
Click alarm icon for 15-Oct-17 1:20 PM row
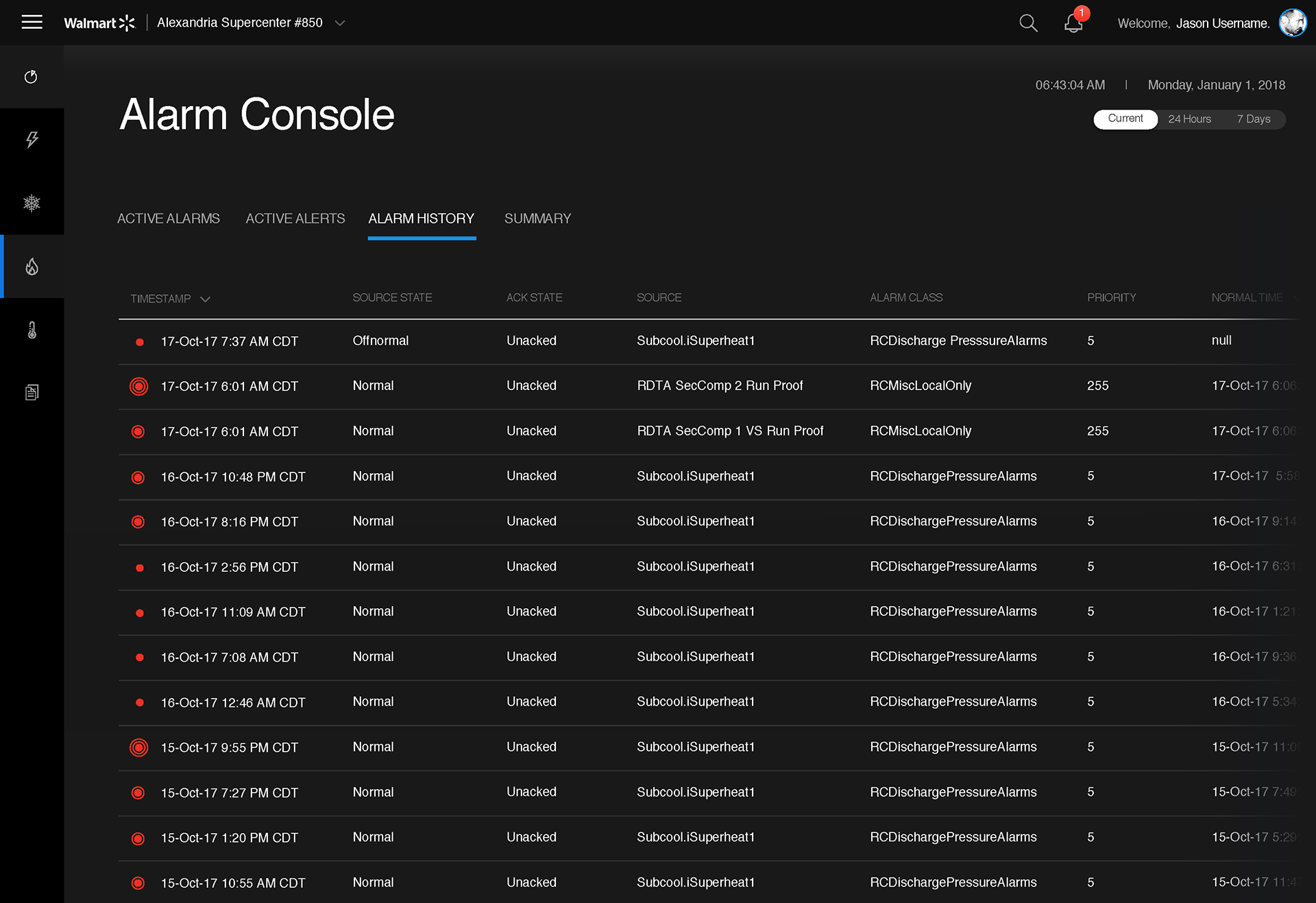[x=138, y=838]
